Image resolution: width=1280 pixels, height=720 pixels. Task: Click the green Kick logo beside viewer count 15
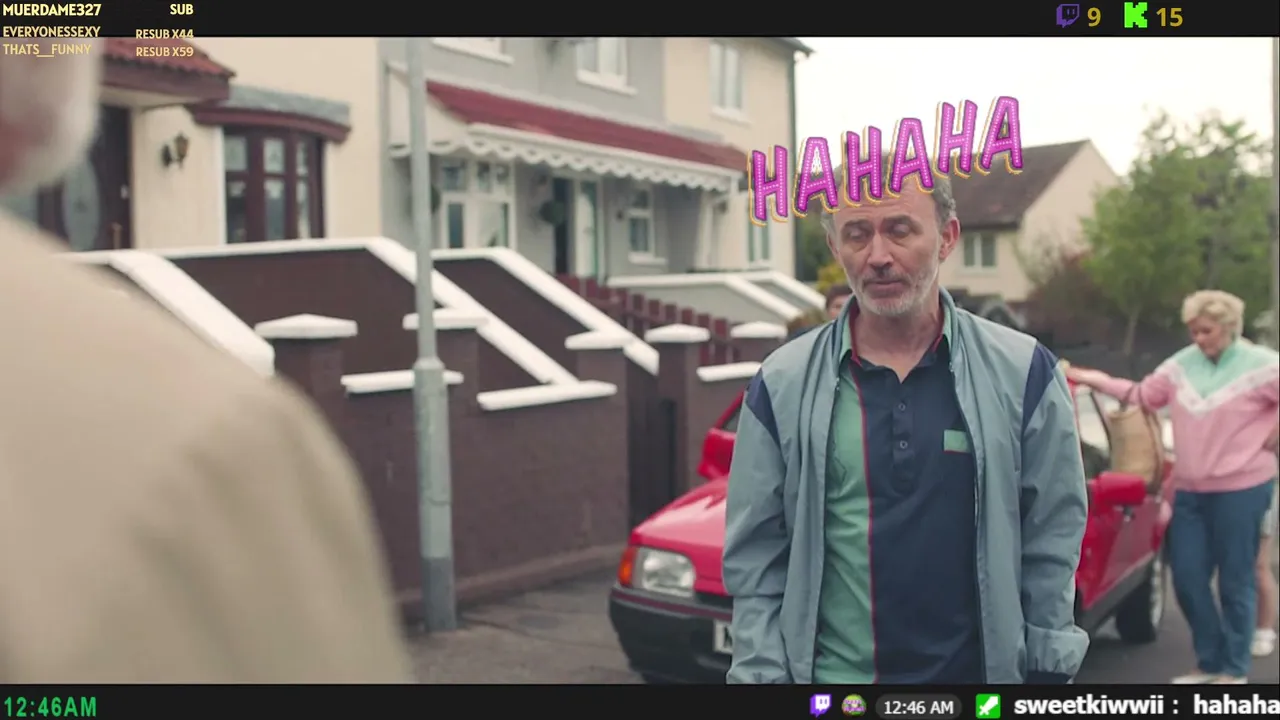pos(1135,15)
